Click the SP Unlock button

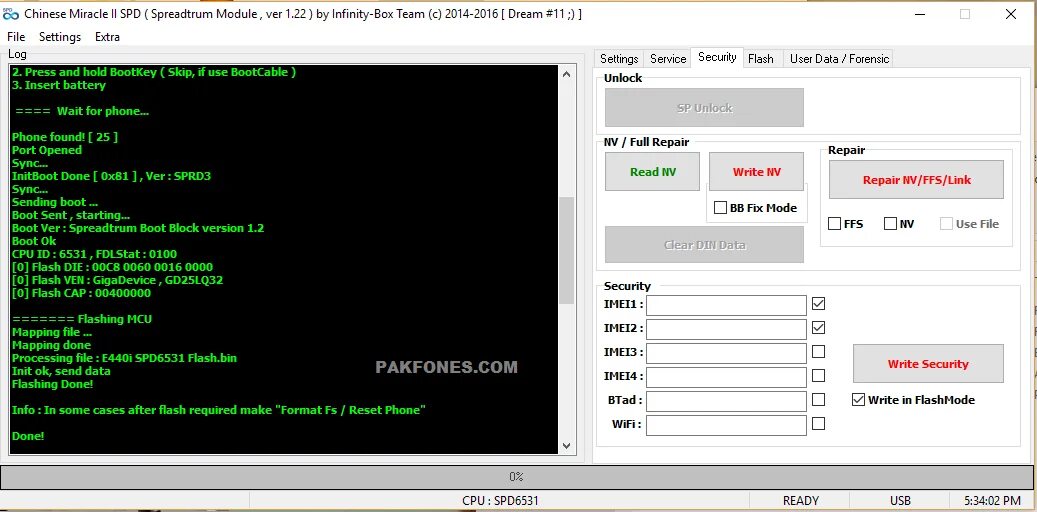(x=704, y=108)
